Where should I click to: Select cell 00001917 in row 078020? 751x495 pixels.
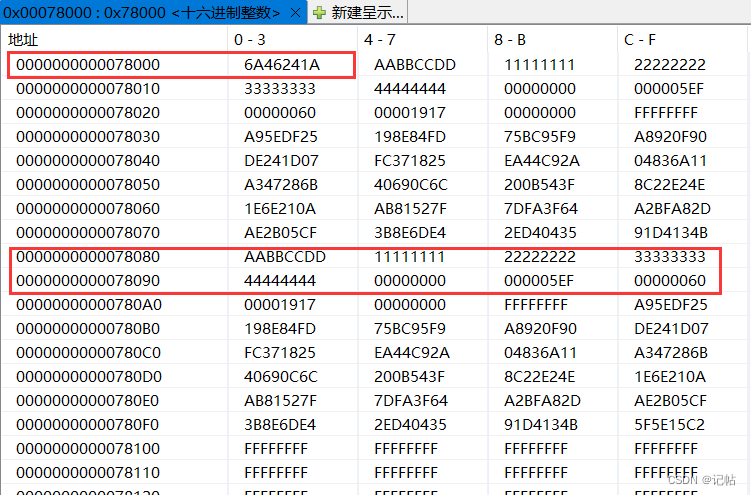(x=410, y=112)
